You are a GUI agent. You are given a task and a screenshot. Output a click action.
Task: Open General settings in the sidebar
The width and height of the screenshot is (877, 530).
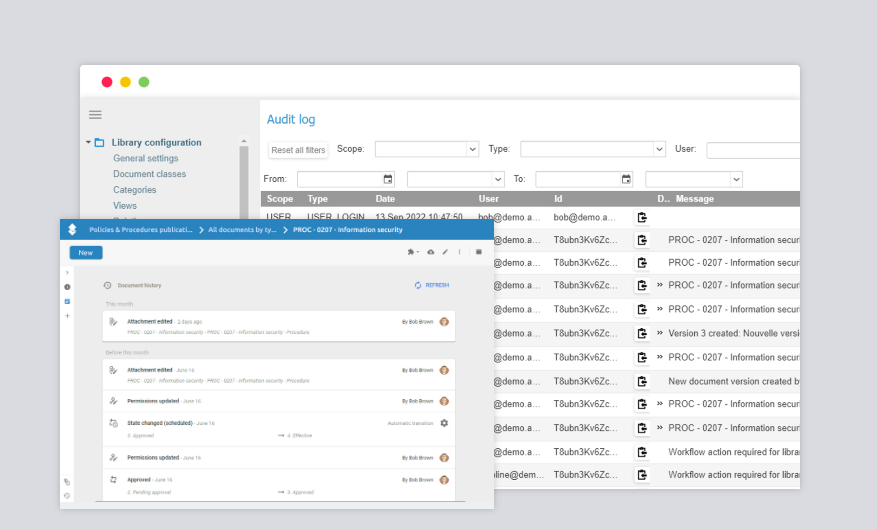(x=145, y=158)
